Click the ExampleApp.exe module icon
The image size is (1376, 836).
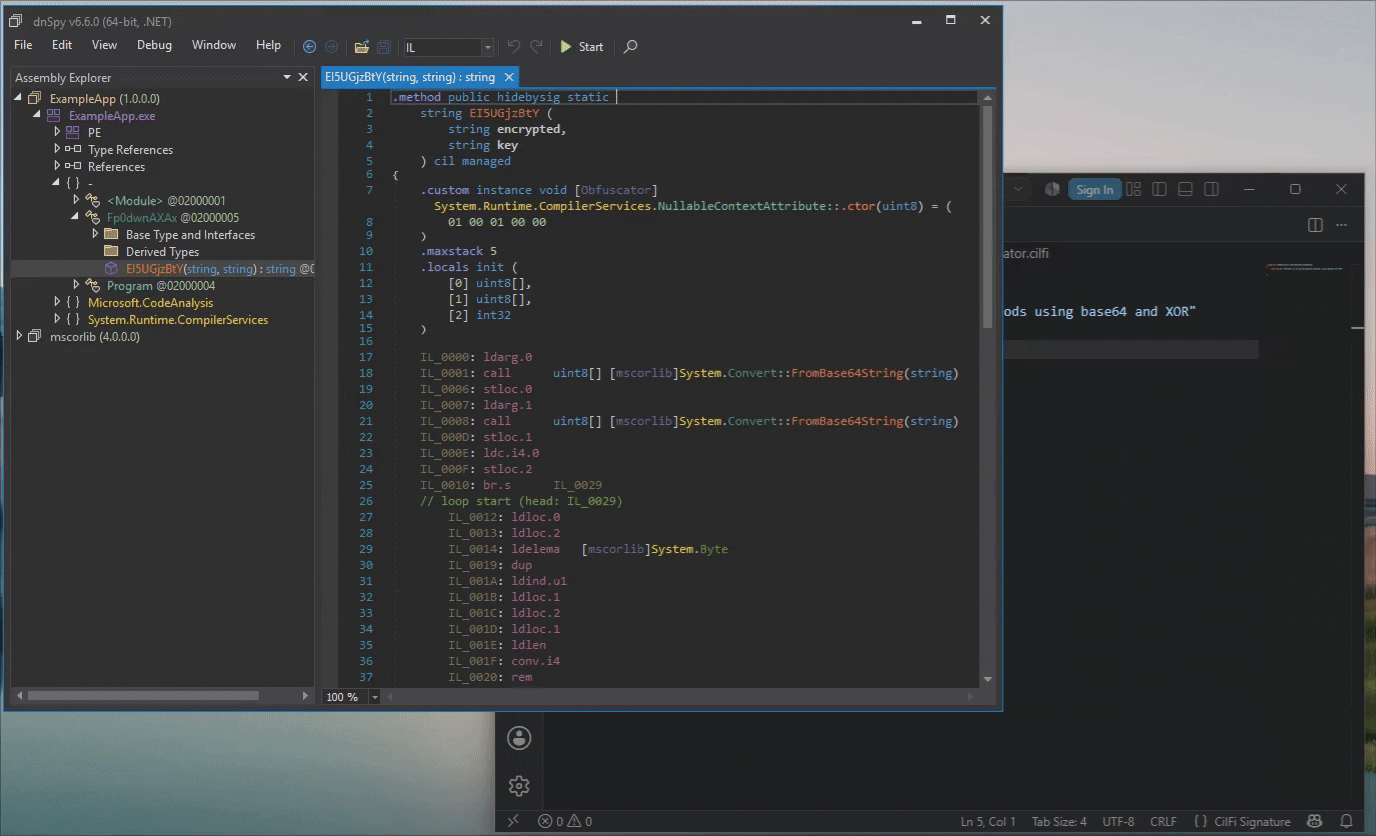54,116
